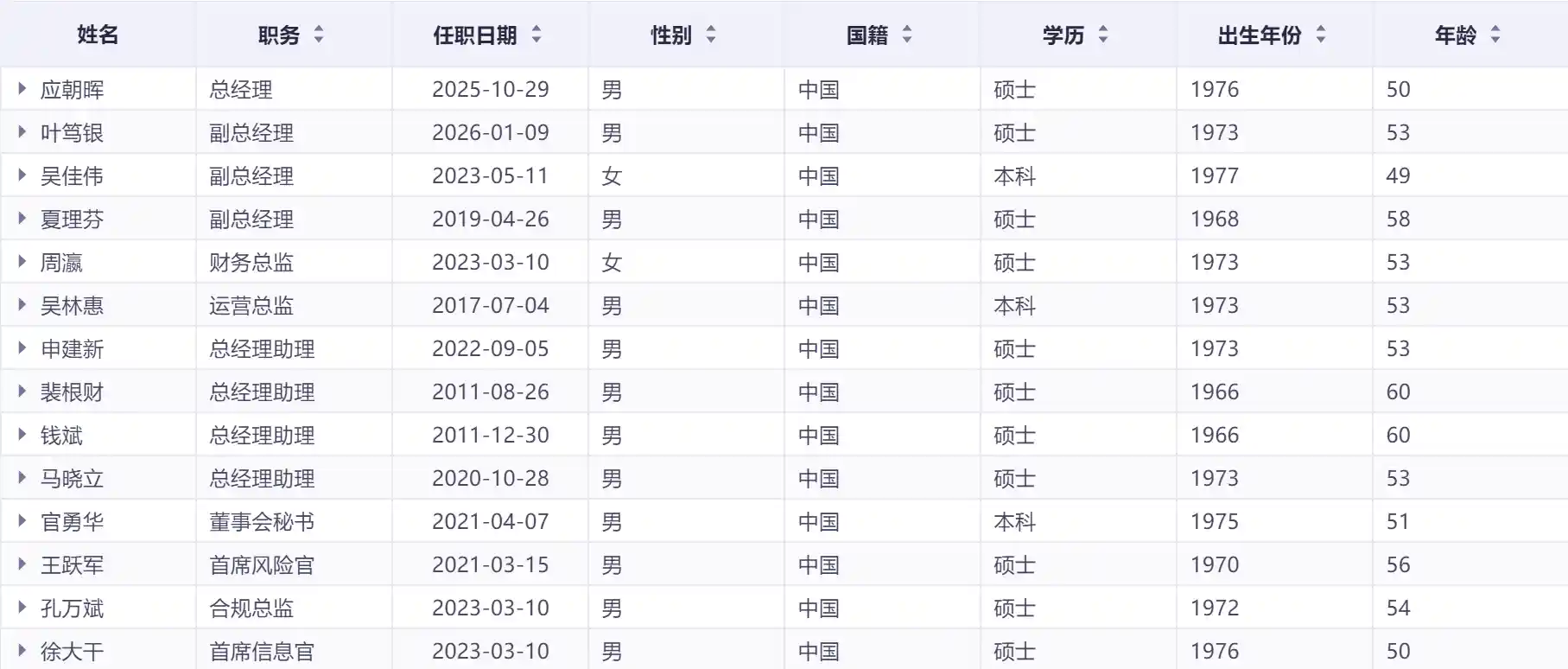This screenshot has height=669, width=1568.
Task: Select the name 叶笃银
Action: (72, 131)
